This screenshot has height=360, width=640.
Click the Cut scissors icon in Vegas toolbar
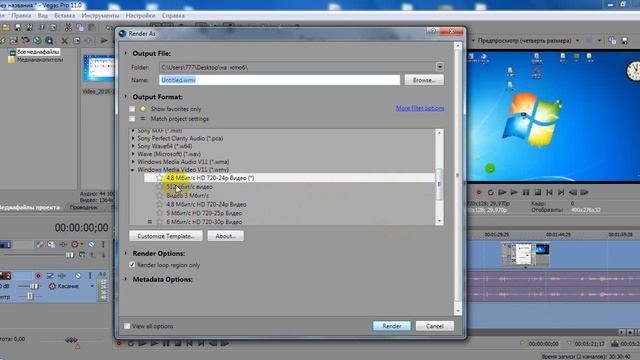point(68,27)
